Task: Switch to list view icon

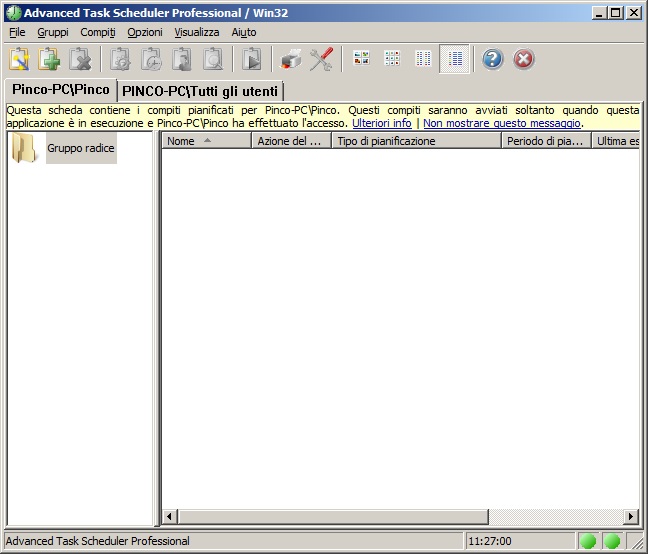Action: coord(423,58)
